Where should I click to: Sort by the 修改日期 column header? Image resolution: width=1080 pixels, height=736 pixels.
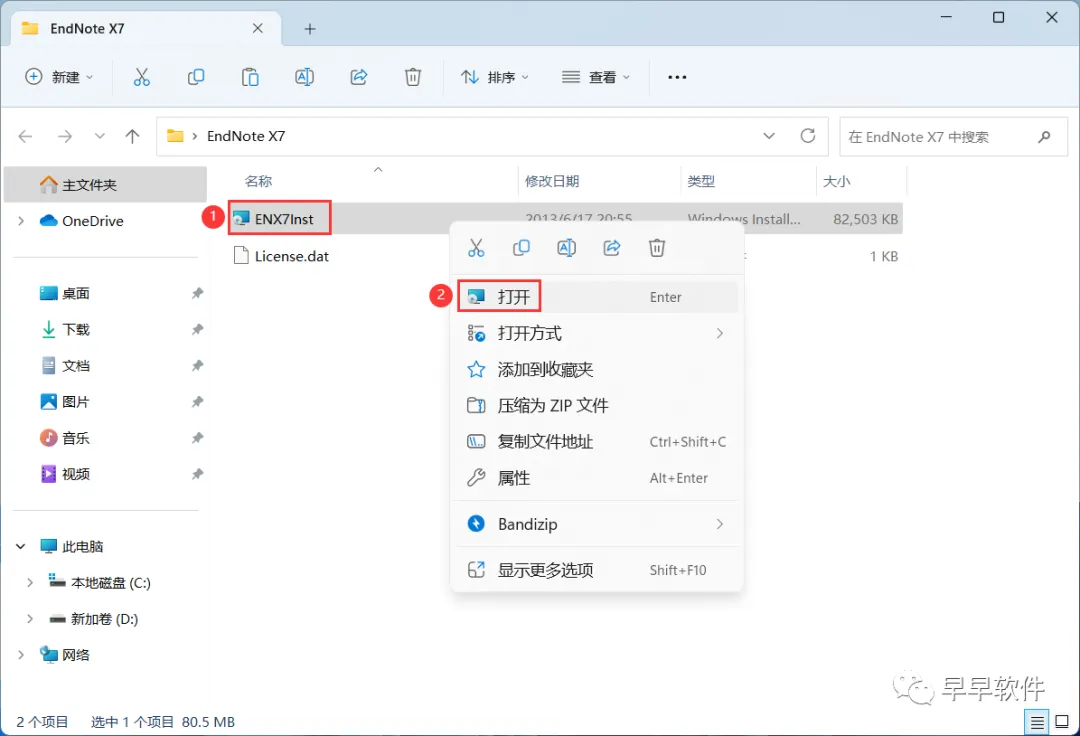[552, 181]
